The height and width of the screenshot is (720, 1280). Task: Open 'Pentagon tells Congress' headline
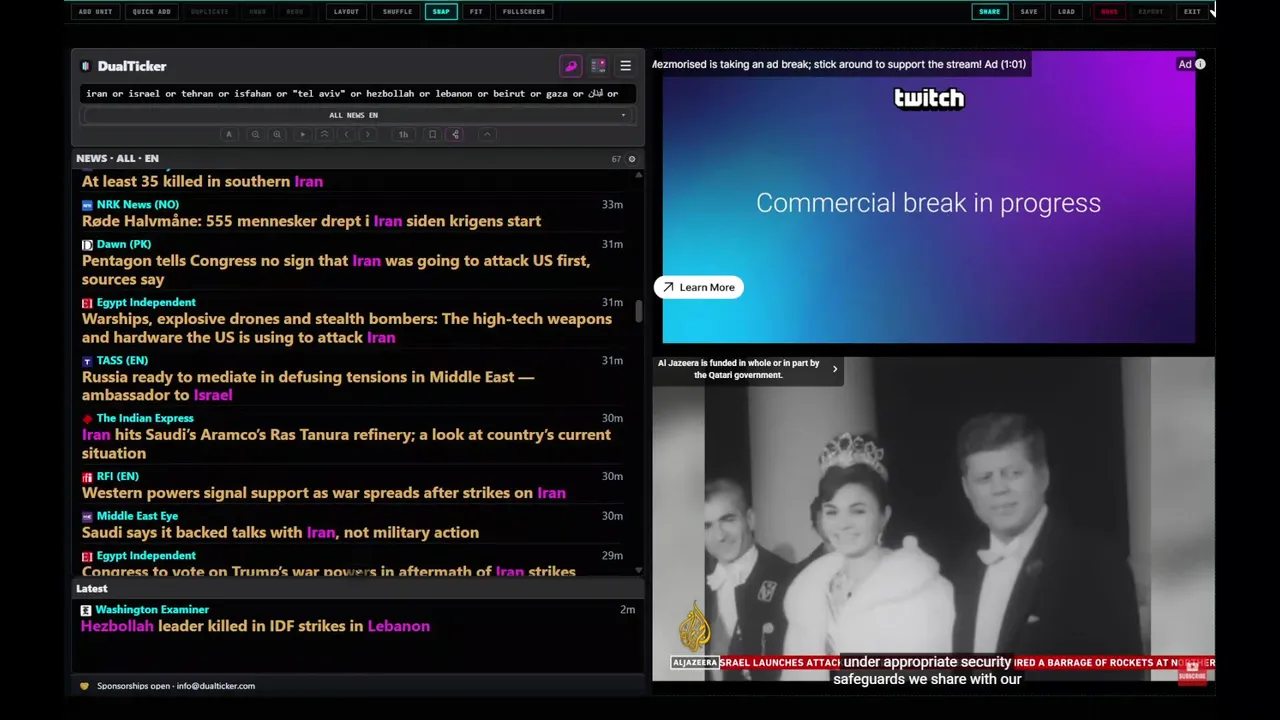pos(336,270)
